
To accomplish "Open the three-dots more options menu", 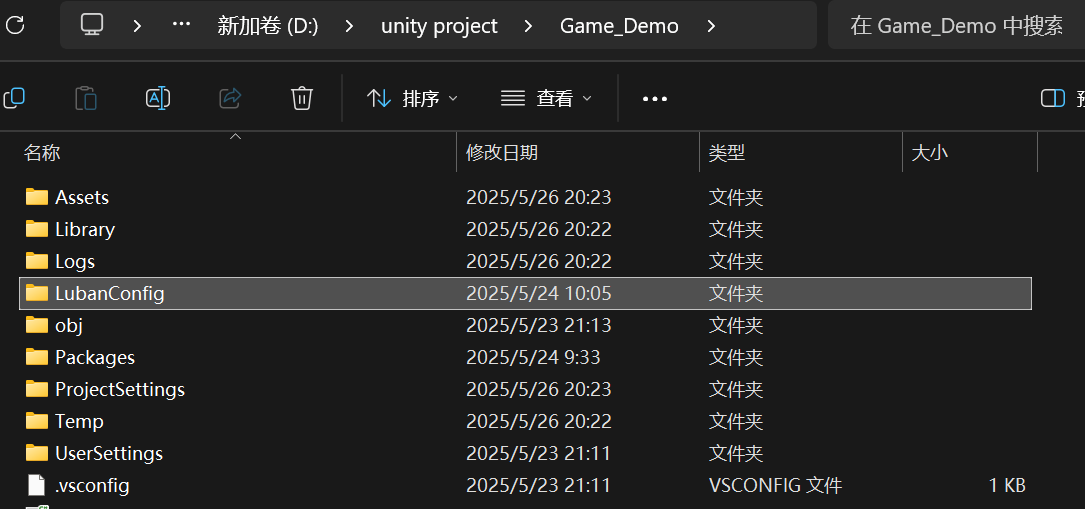I will tap(654, 98).
